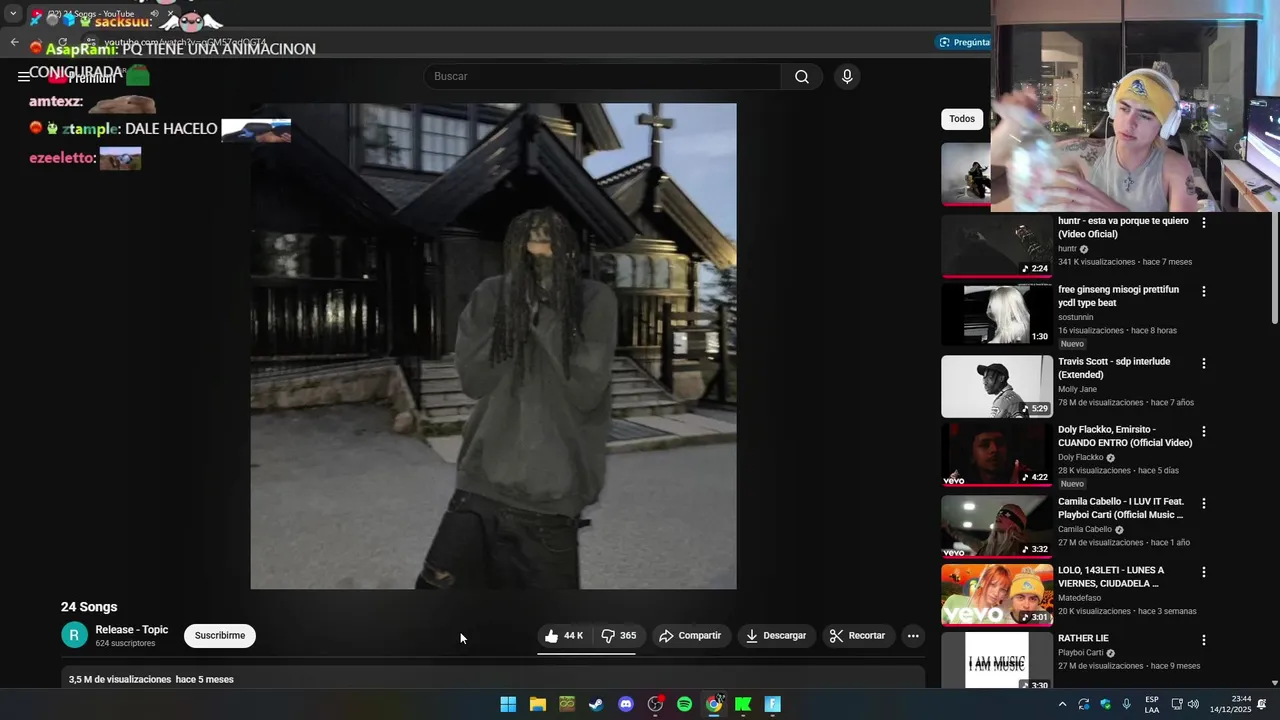The width and height of the screenshot is (1280, 720).
Task: Open thumbnail of CUANDO ENTRO video
Action: [x=997, y=455]
